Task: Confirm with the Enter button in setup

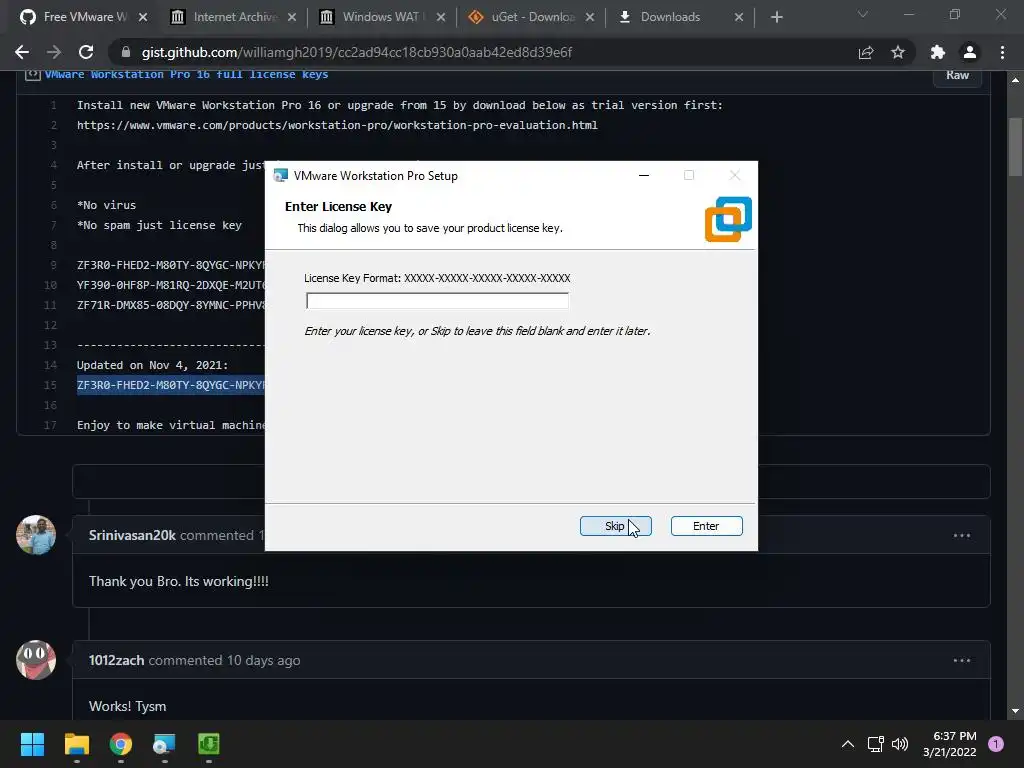Action: pyautogui.click(x=706, y=526)
